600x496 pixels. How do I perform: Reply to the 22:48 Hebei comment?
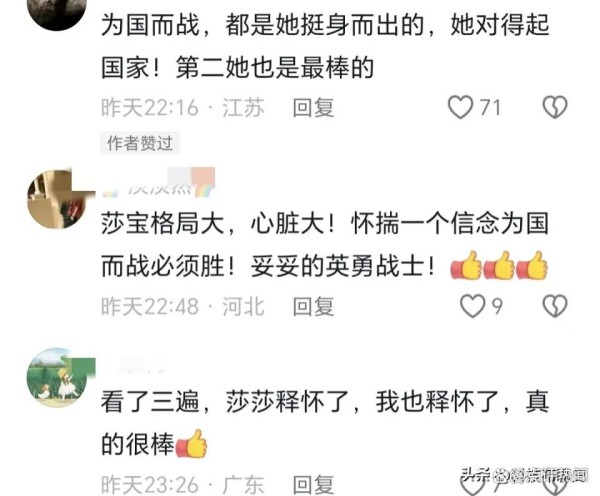(x=313, y=307)
